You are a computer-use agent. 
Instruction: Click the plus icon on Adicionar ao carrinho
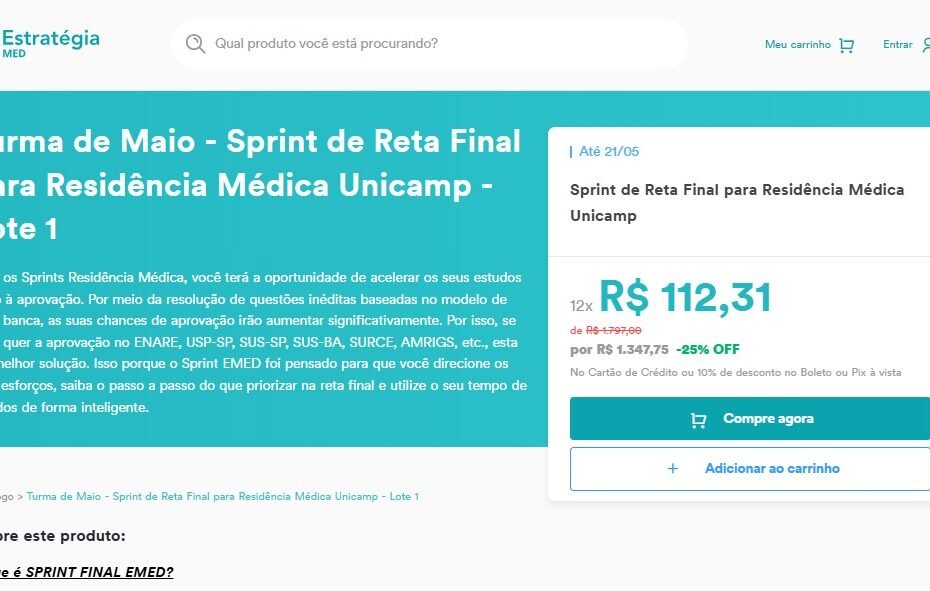pyautogui.click(x=673, y=469)
